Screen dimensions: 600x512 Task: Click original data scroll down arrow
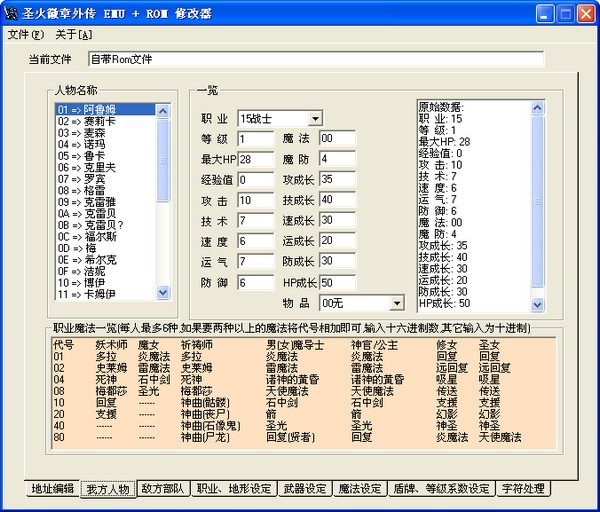537,305
